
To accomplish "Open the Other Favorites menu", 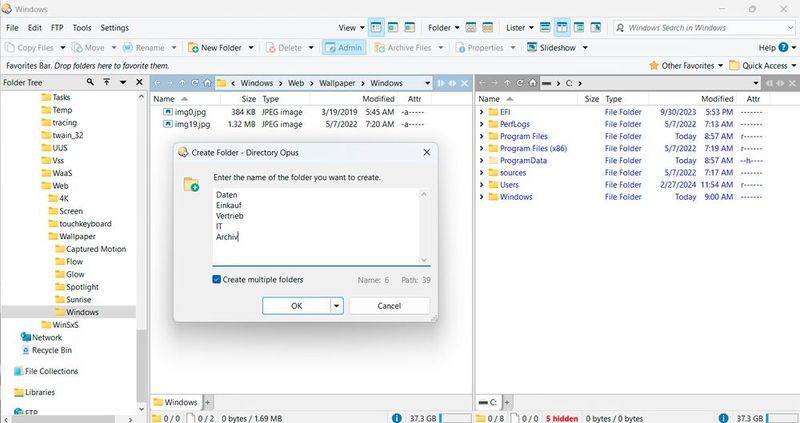I will pos(686,66).
